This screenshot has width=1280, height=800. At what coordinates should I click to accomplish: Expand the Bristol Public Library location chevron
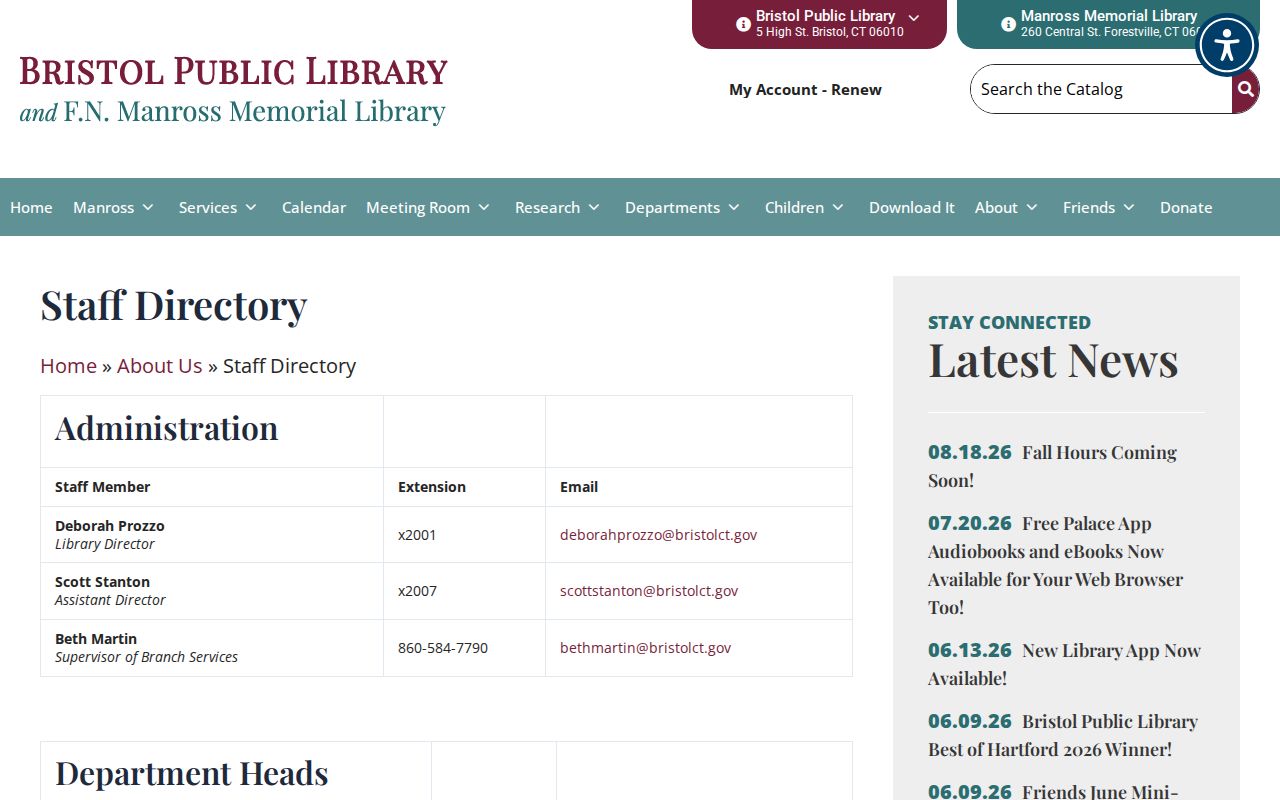click(914, 18)
